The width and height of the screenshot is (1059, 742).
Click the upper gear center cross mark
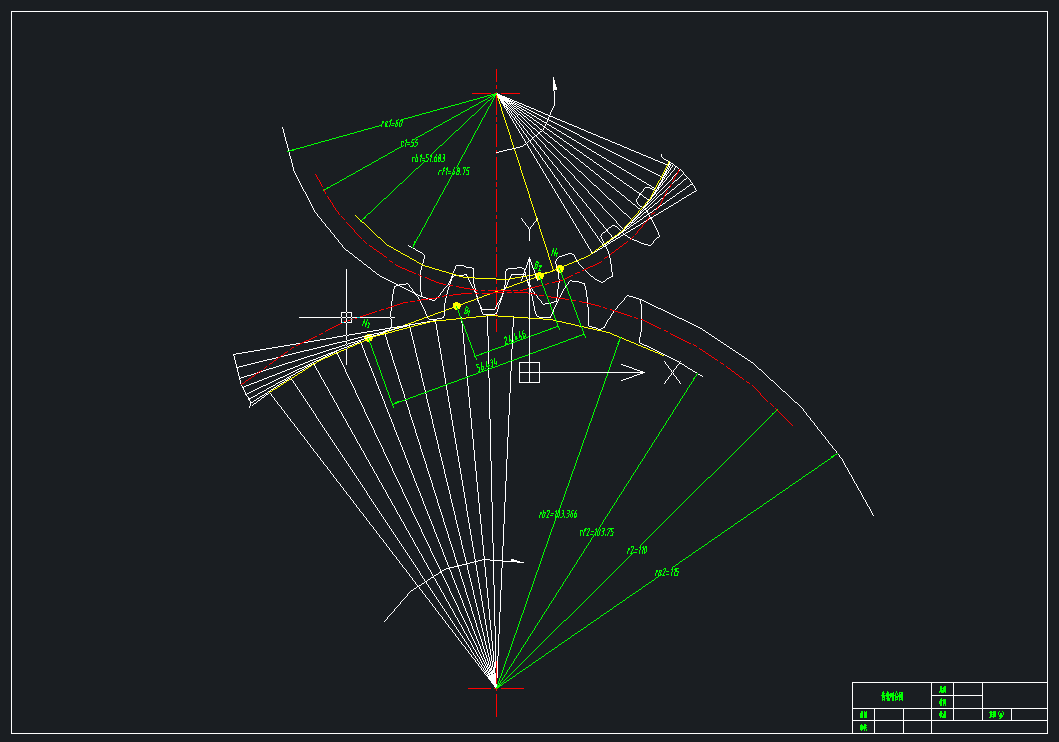[x=496, y=94]
